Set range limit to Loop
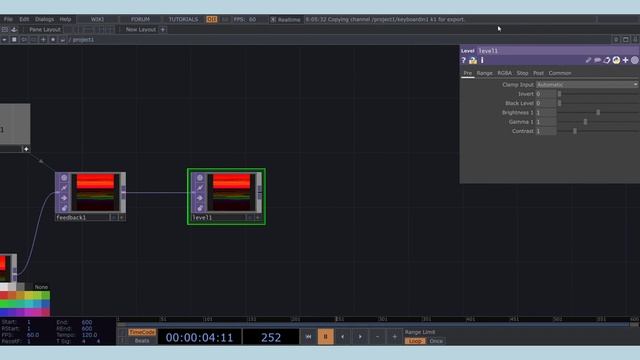 pos(415,341)
